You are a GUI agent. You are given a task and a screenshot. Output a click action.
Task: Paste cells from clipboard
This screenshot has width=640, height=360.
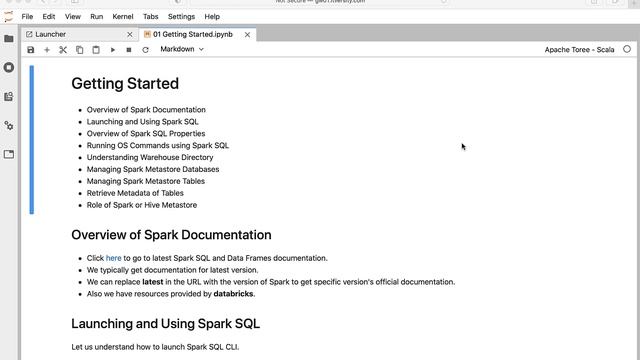coord(96,50)
